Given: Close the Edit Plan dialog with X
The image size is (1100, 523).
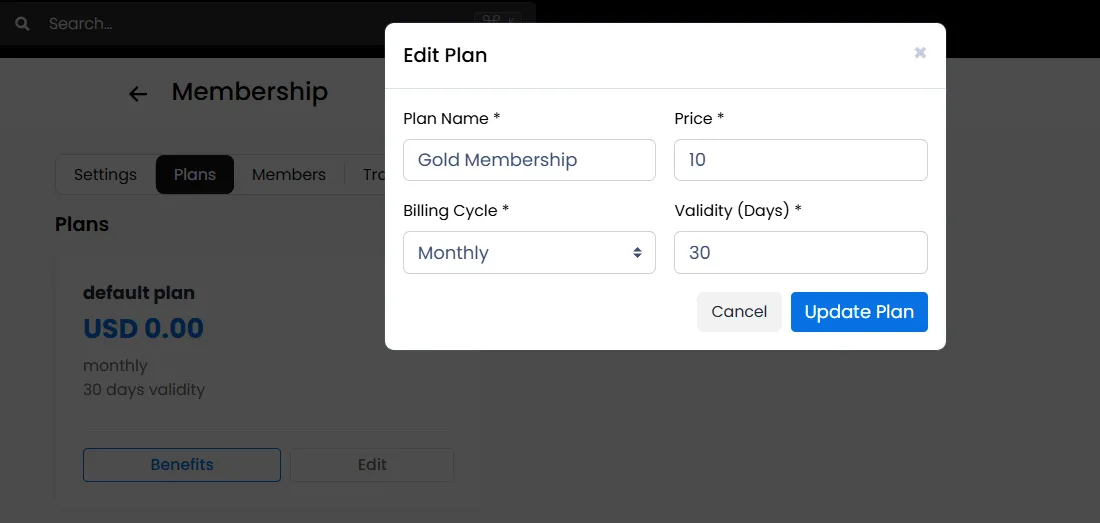Looking at the screenshot, I should (x=920, y=53).
